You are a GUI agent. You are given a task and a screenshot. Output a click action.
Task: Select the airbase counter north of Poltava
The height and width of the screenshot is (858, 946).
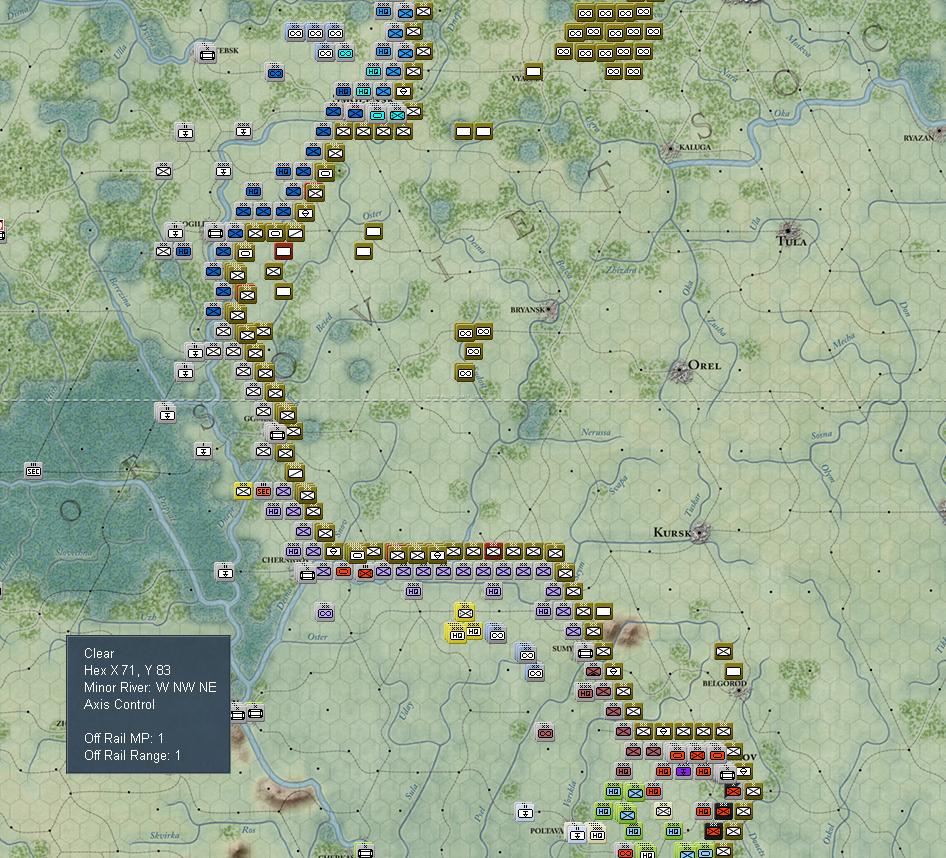pos(525,812)
